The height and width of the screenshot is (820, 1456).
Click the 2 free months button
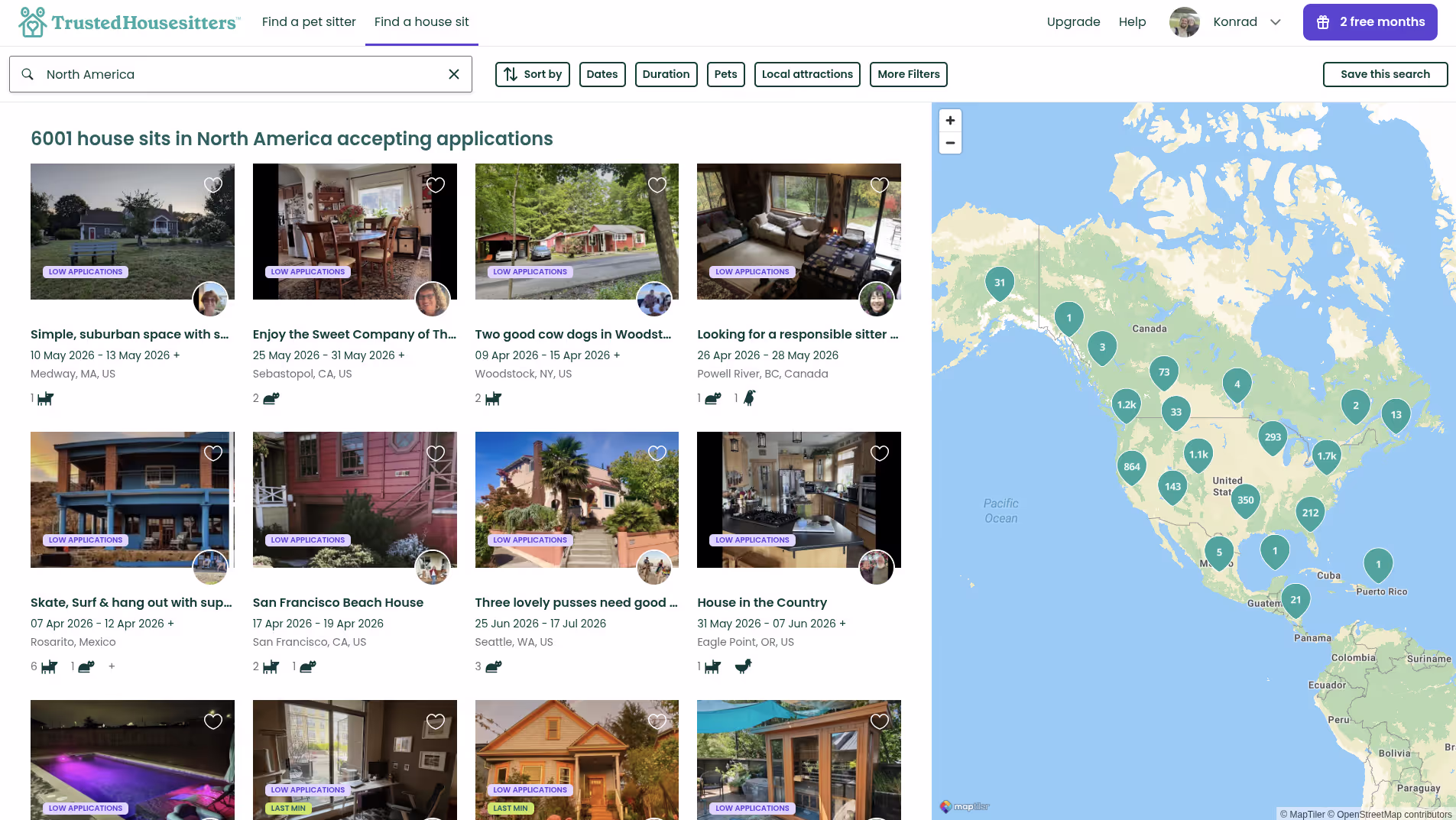1370,22
